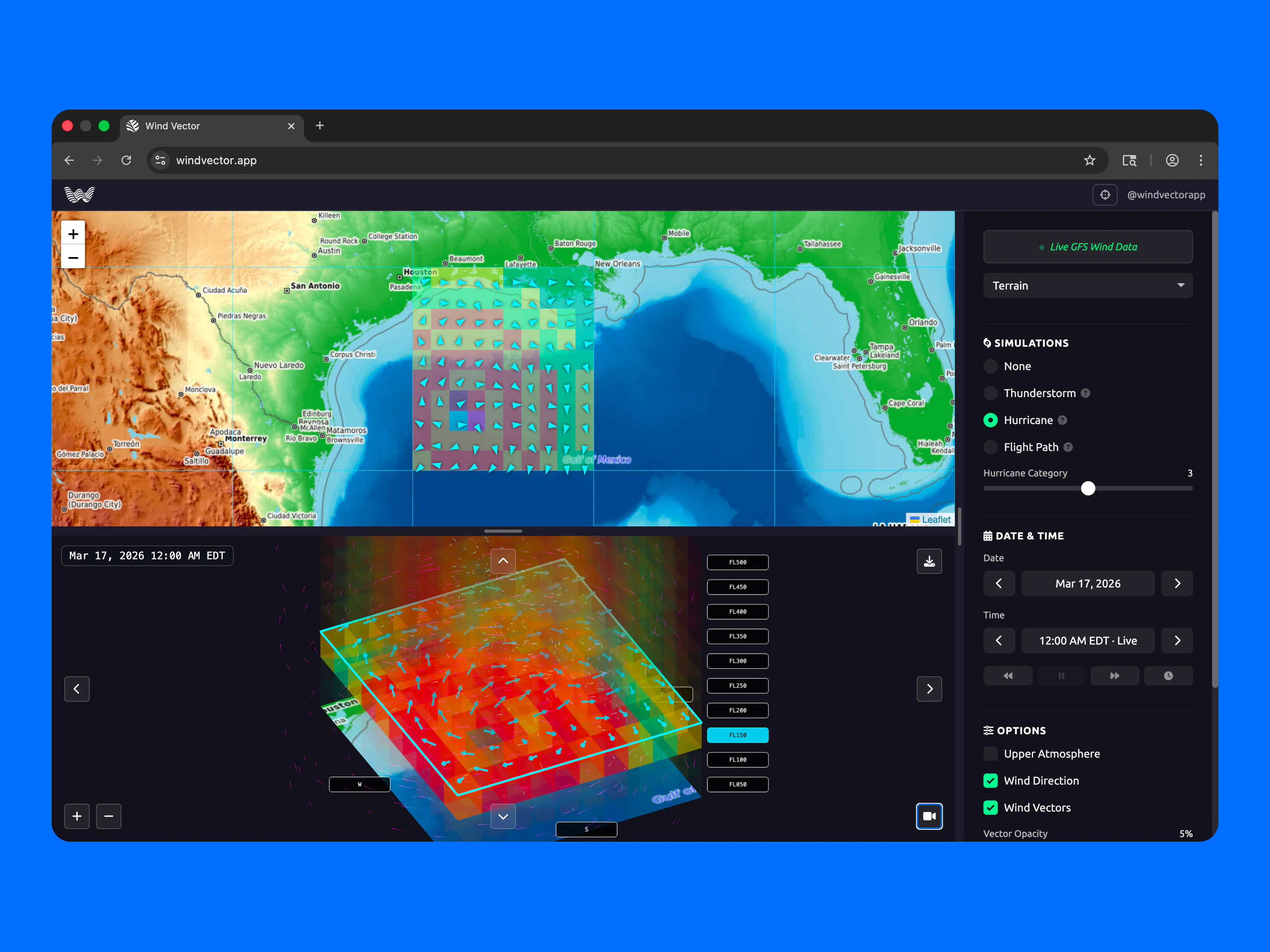
Task: Switch to the Wind Vector browser tab
Action: pyautogui.click(x=211, y=126)
